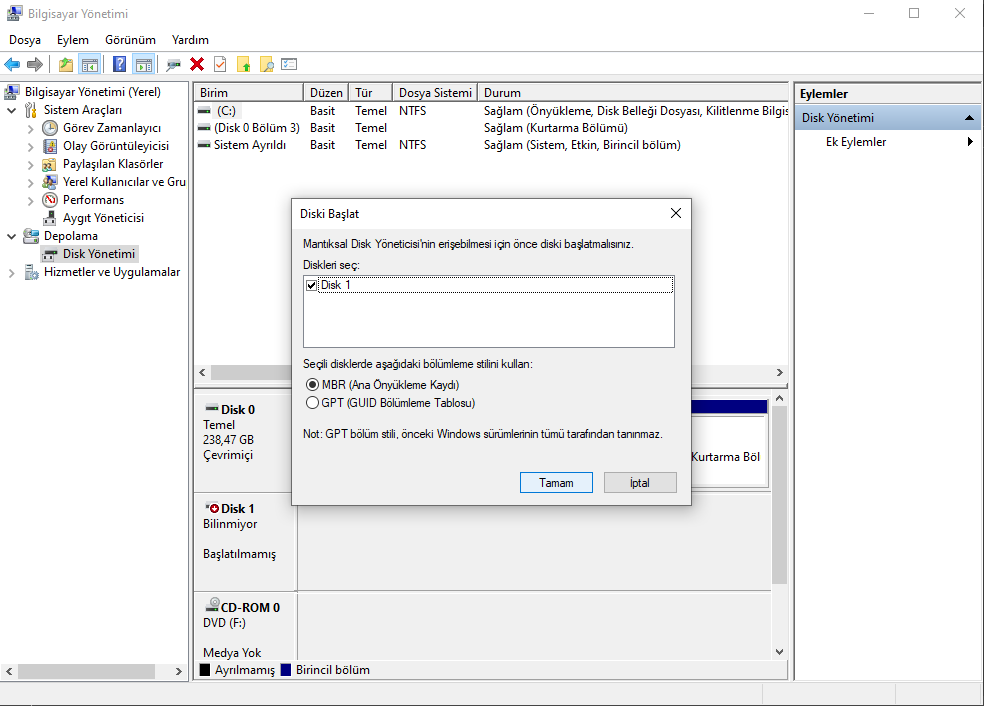Click the tree pane scroll left arrow
The image size is (984, 706).
9,671
